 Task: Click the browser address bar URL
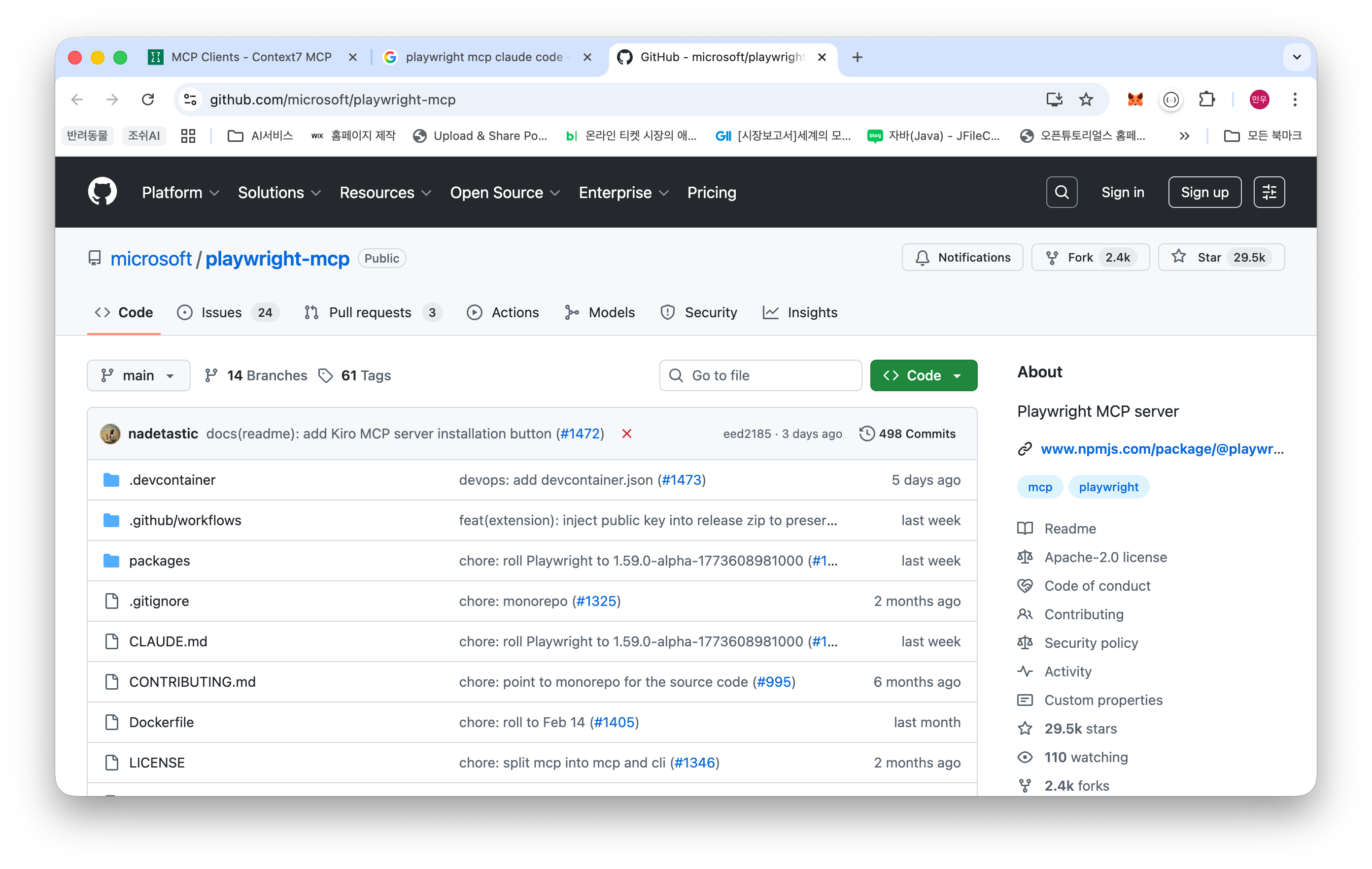(333, 100)
